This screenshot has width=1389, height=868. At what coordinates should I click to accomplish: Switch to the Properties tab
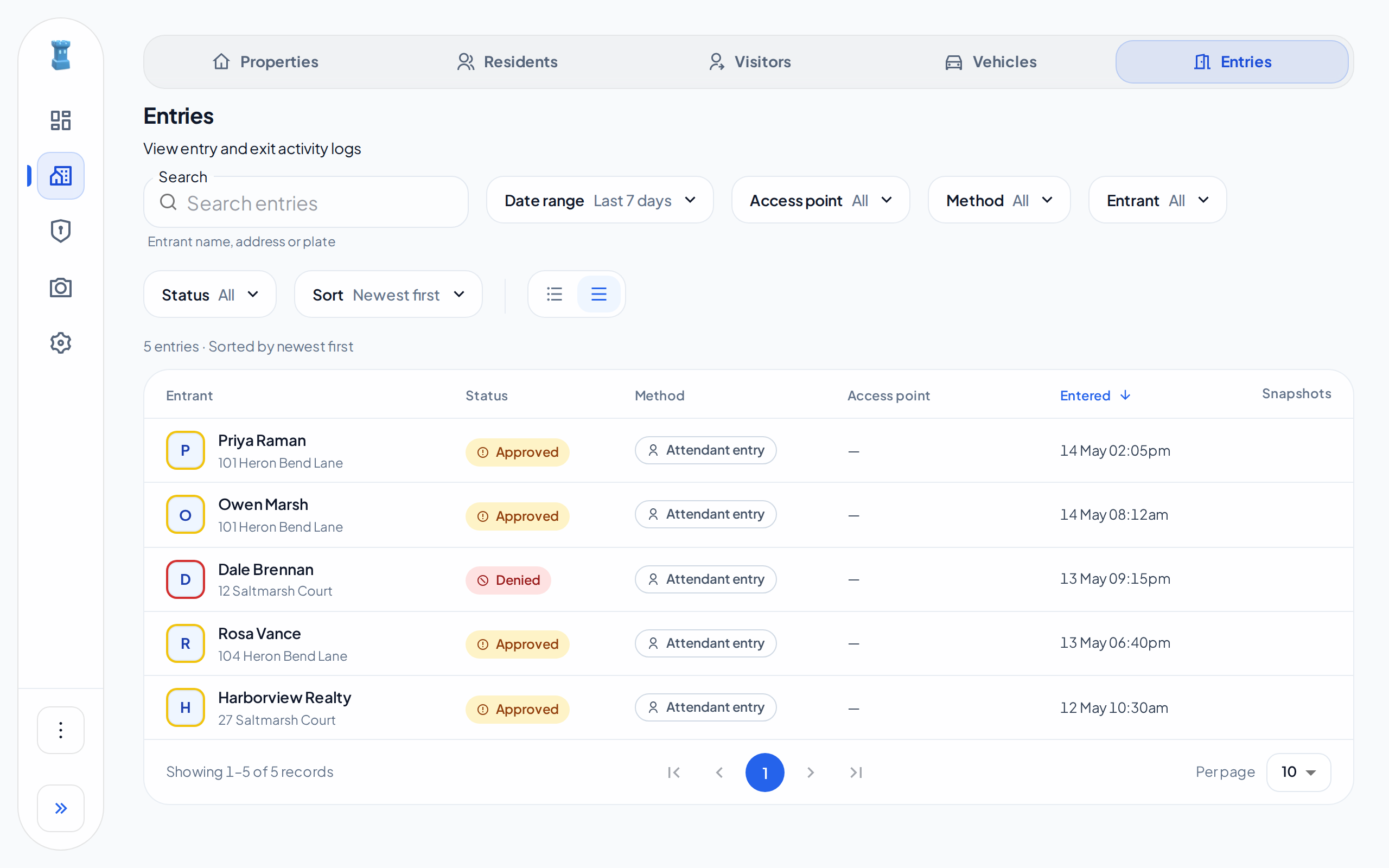coord(265,61)
